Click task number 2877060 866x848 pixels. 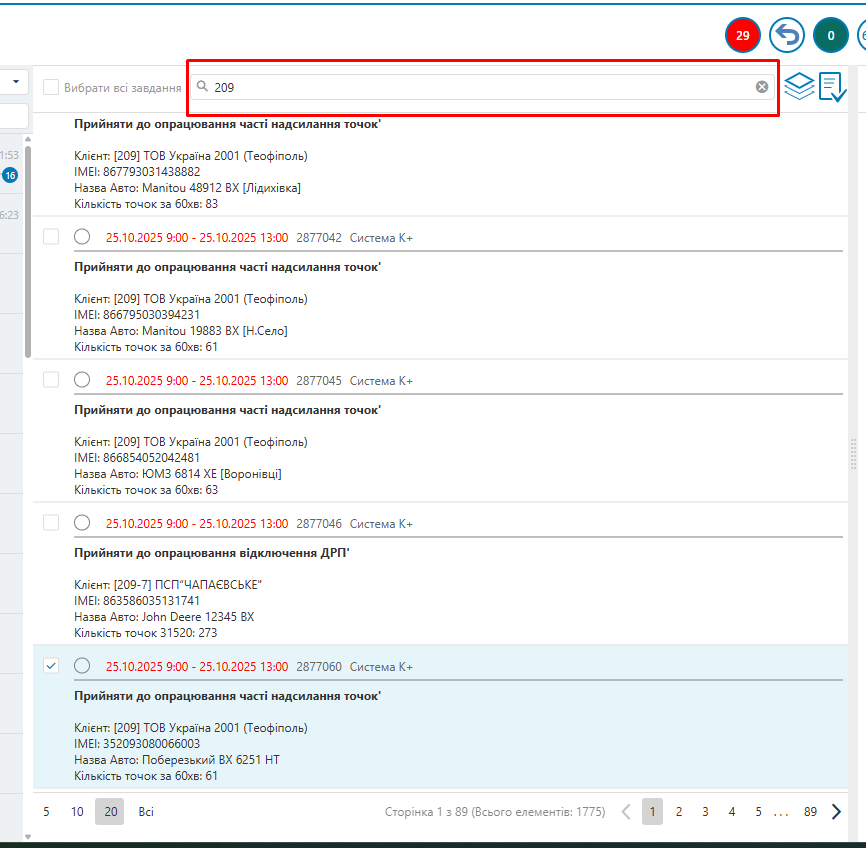click(x=319, y=667)
